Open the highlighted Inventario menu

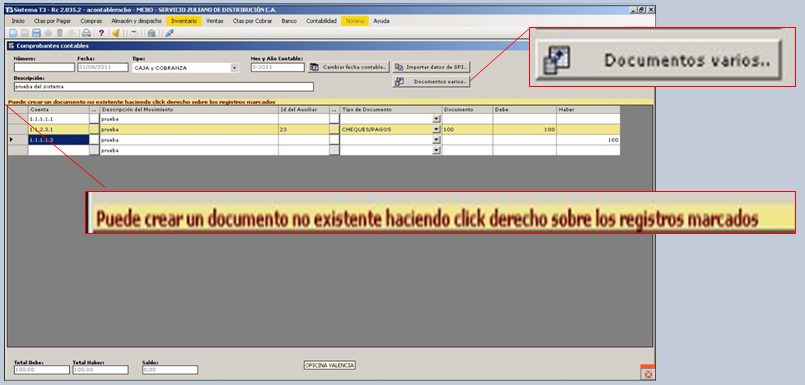[184, 21]
